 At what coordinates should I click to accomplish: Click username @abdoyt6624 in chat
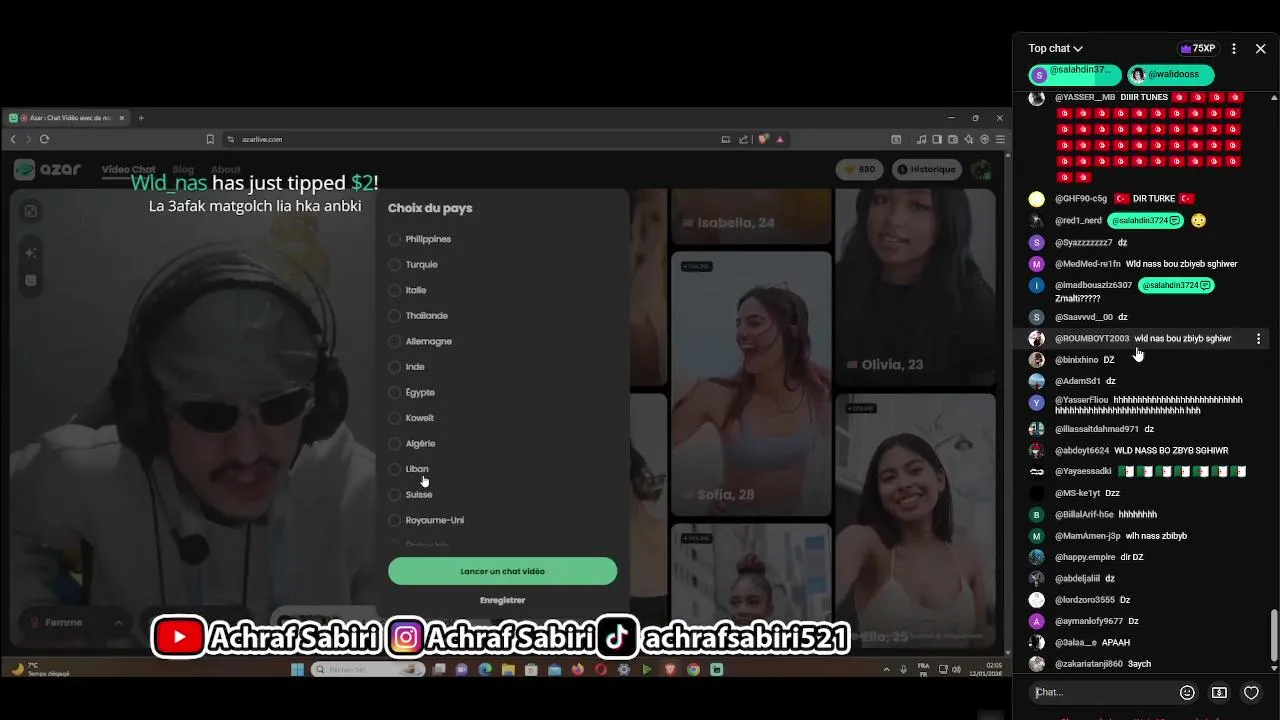1082,450
